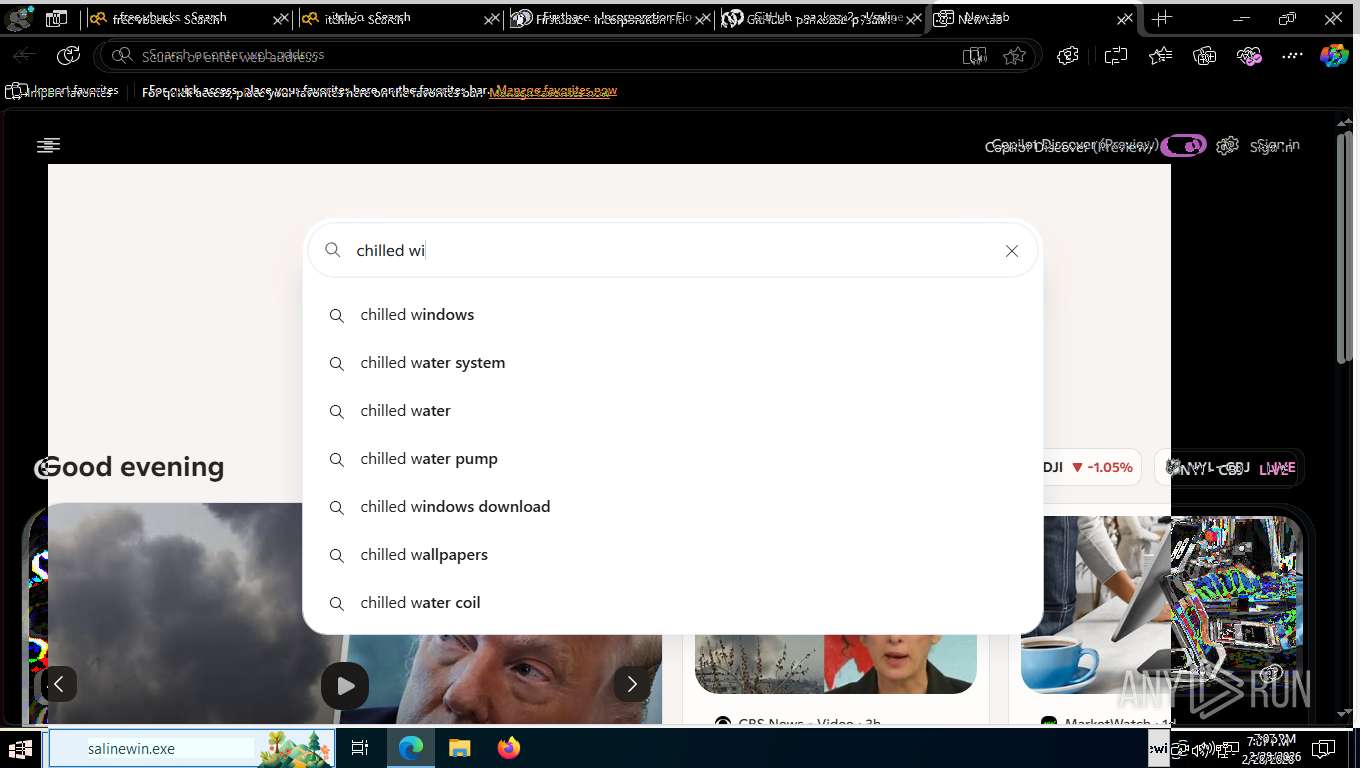Open the Copilot sidebar icon
The image size is (1360, 768).
coord(1334,56)
